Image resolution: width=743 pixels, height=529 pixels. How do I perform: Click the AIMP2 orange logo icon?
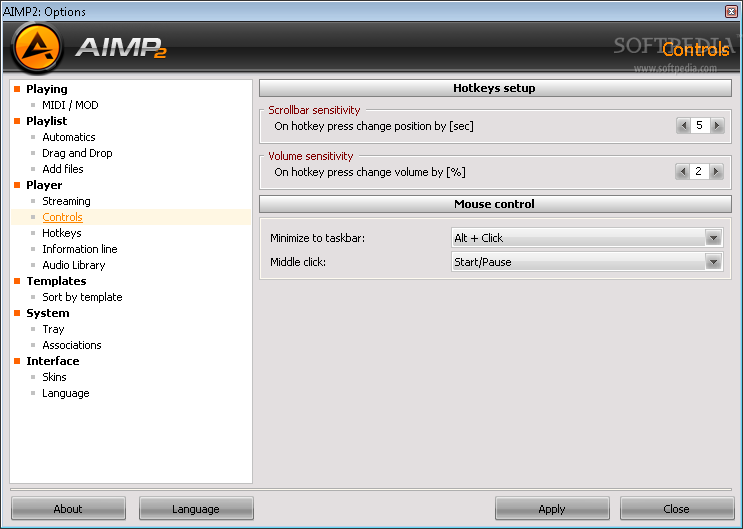(x=37, y=47)
